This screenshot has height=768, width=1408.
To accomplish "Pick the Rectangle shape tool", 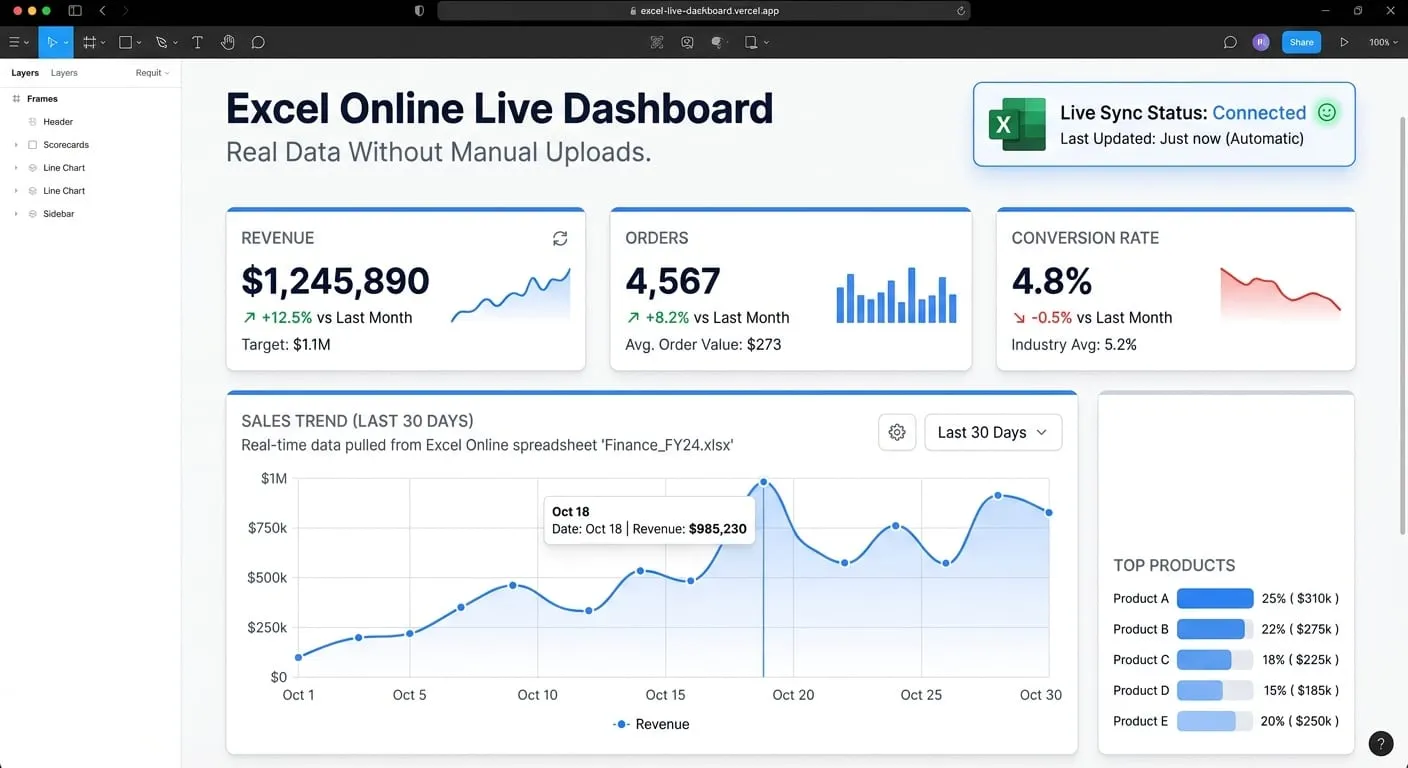I will click(x=126, y=42).
